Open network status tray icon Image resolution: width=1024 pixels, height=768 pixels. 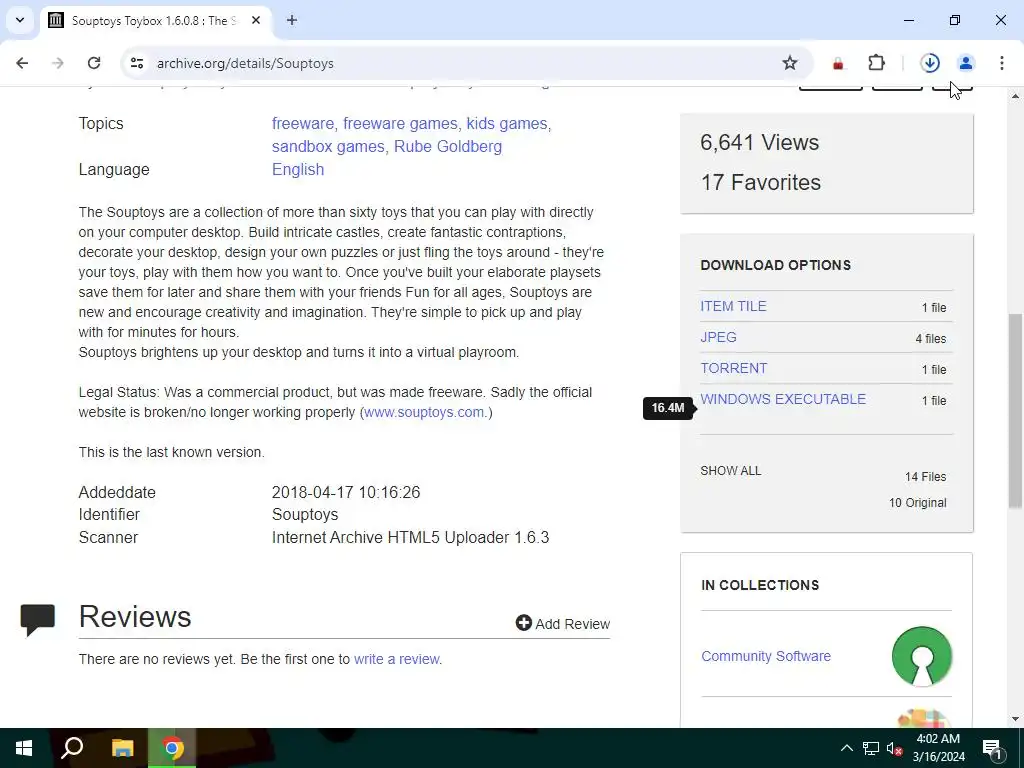(871, 748)
